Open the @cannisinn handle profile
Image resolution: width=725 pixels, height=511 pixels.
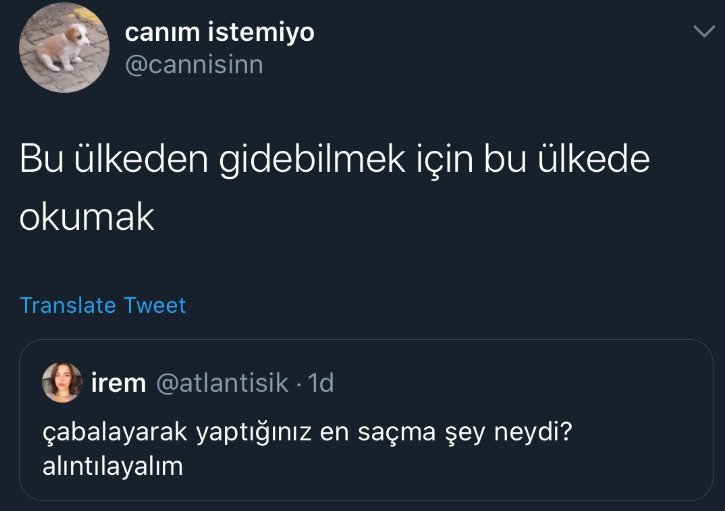point(194,65)
